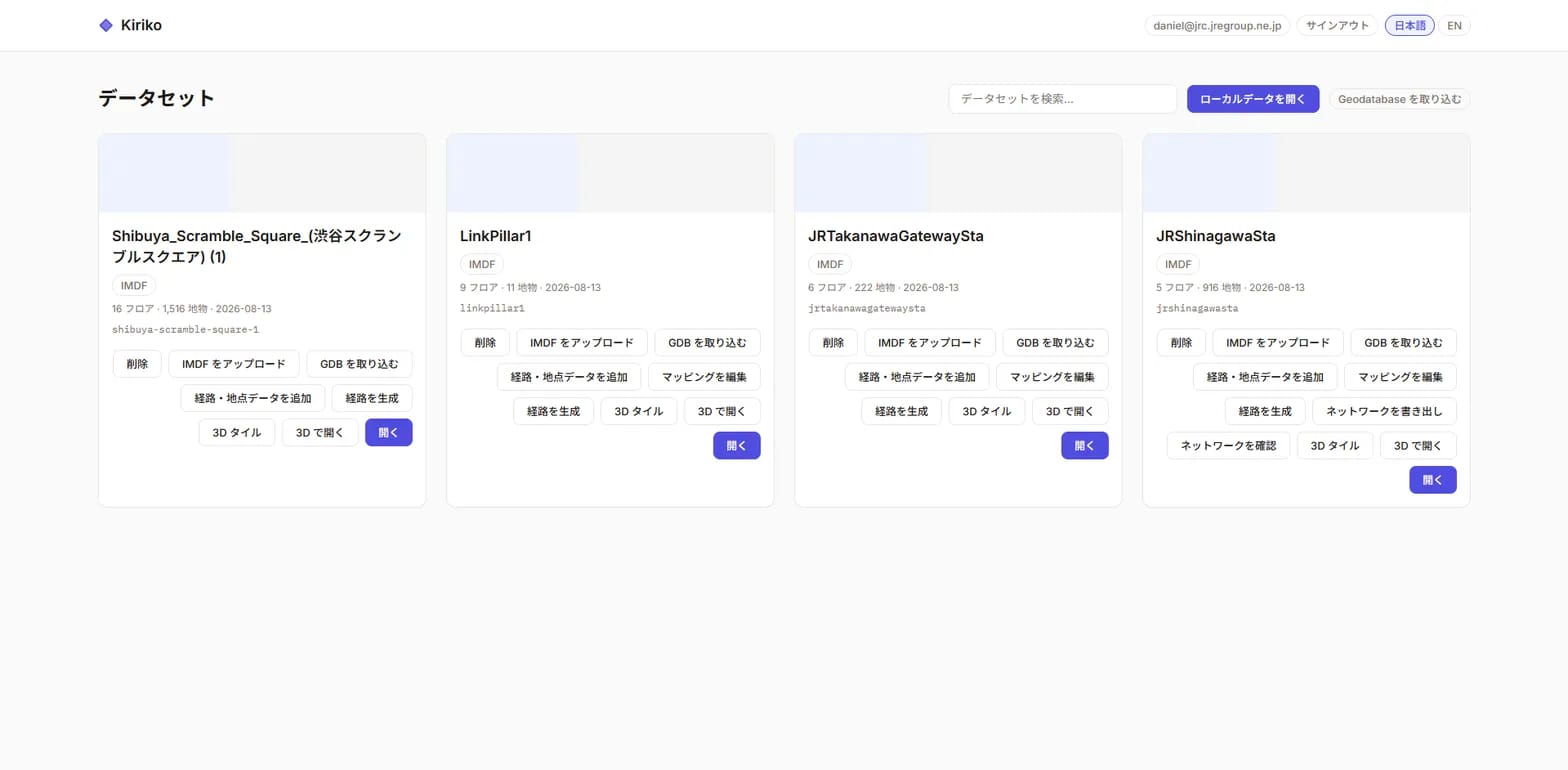The image size is (1568, 770).
Task: Click the Kiriko diamond logo icon
Action: 106,25
